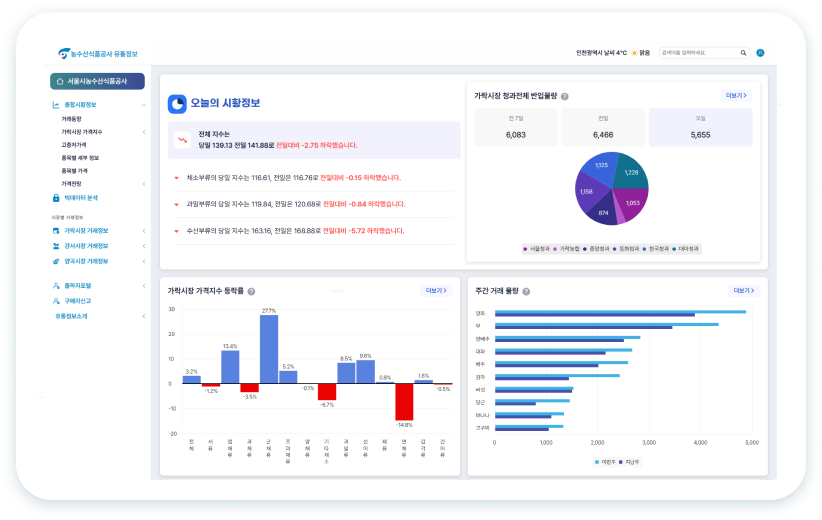Open the 거래동향 menu item
Image resolution: width=822 pixels, height=520 pixels.
71,119
